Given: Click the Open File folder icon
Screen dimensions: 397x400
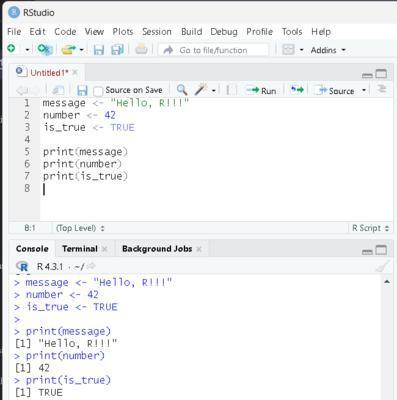Looking at the screenshot, I should click(68, 50).
